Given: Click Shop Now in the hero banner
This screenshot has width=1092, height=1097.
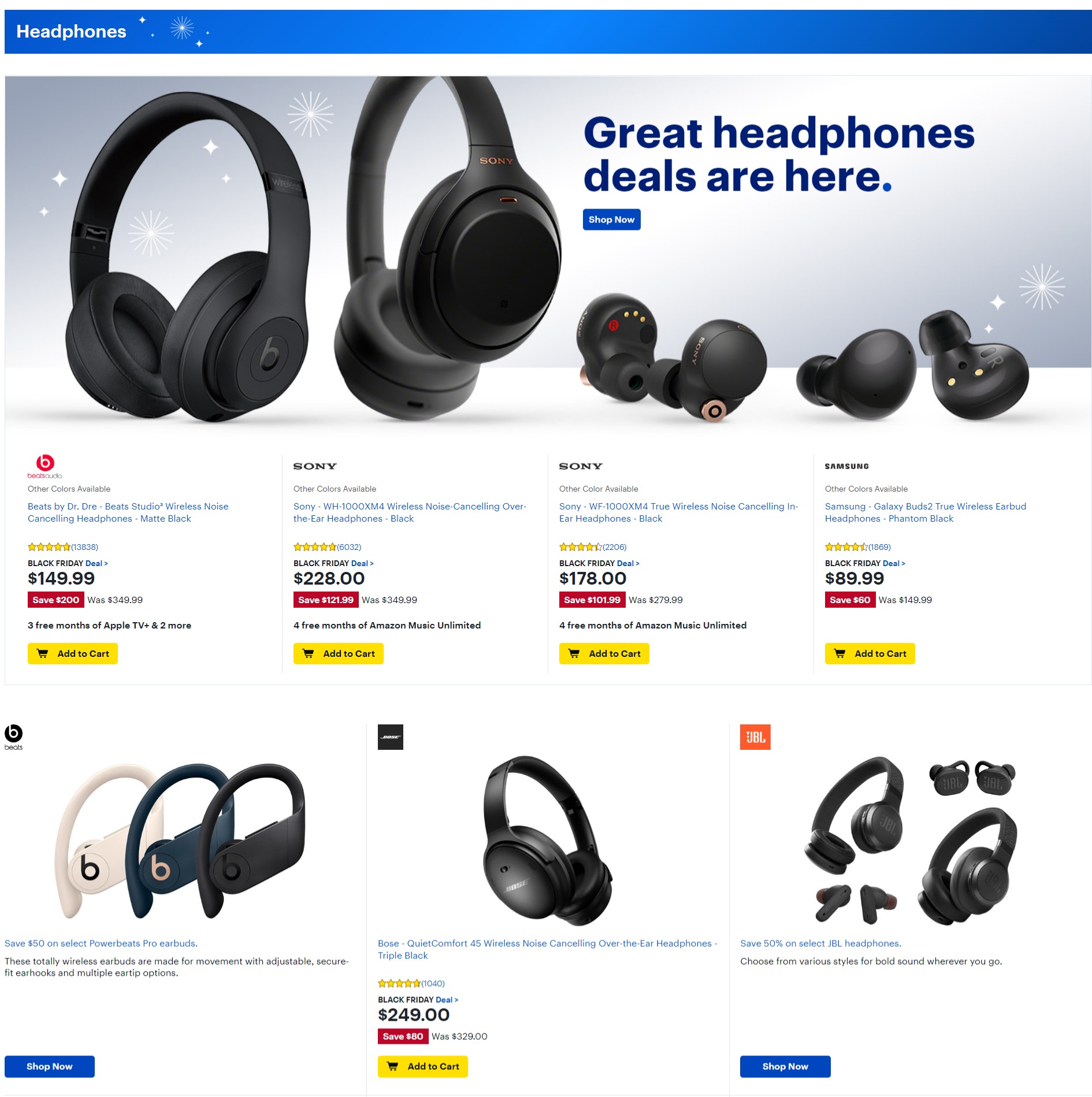Looking at the screenshot, I should pyautogui.click(x=611, y=220).
